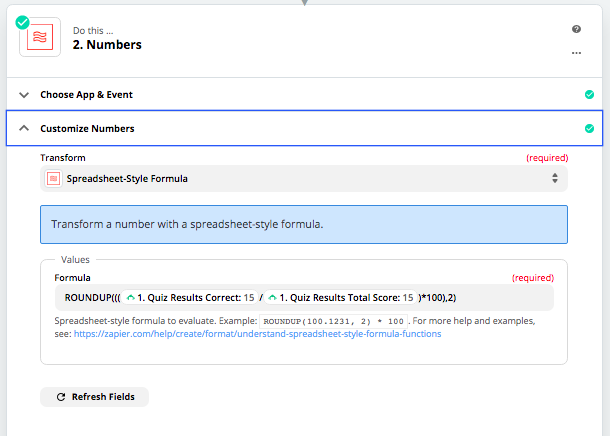This screenshot has width=610, height=436.
Task: Open the three-dot step options menu
Action: click(576, 53)
